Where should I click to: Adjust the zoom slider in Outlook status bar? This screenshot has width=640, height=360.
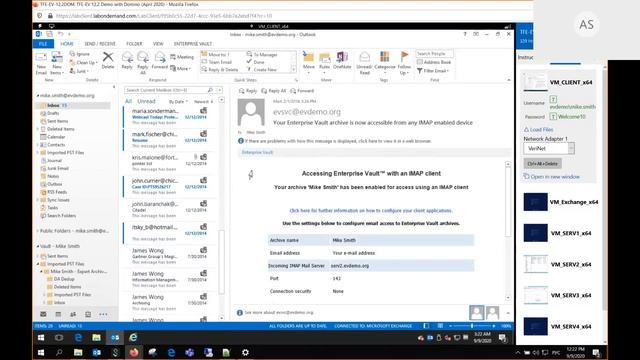tap(472, 326)
